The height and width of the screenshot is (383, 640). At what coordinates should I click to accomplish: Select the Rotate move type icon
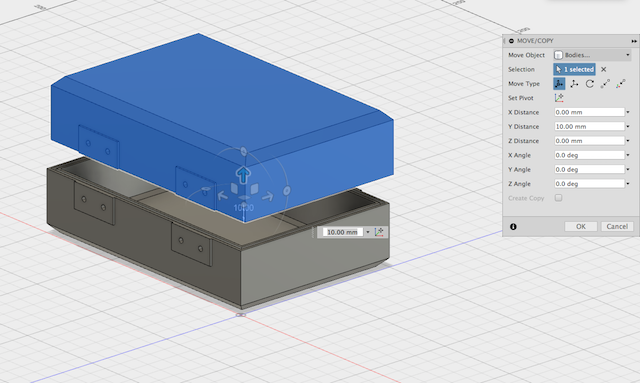(589, 84)
